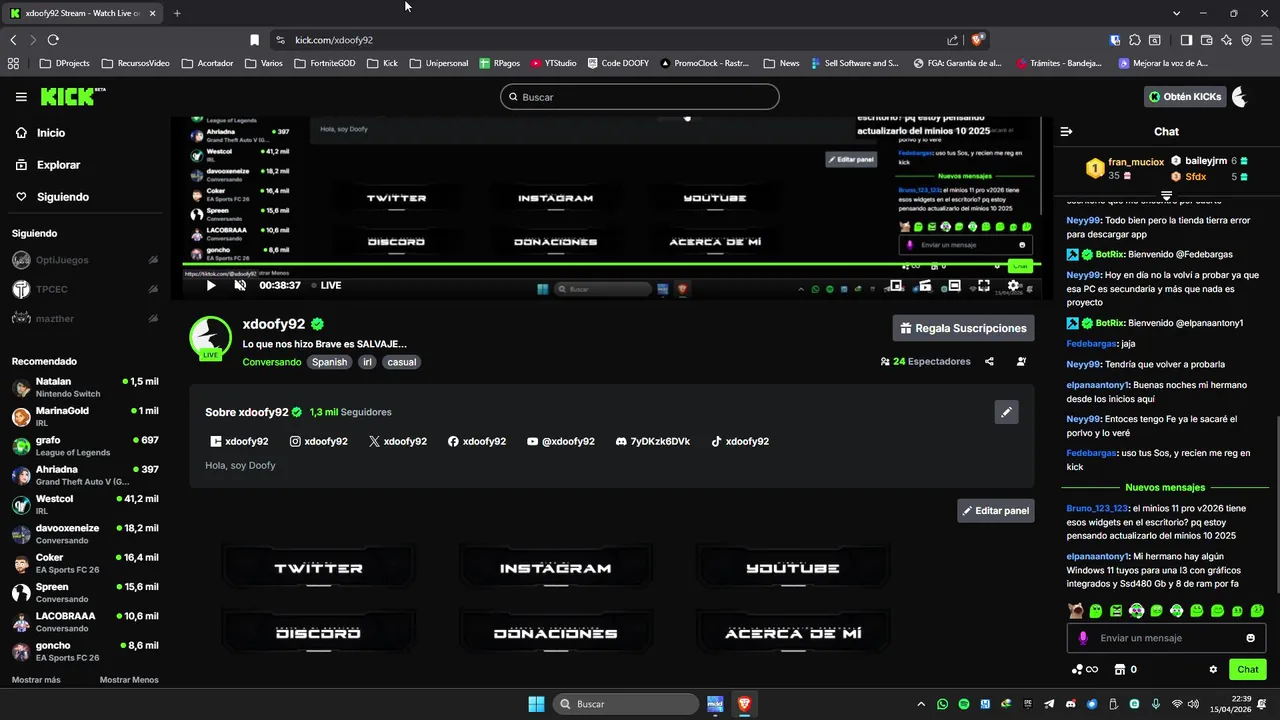
Task: Toggle fullscreen on the stream player
Action: point(984,285)
